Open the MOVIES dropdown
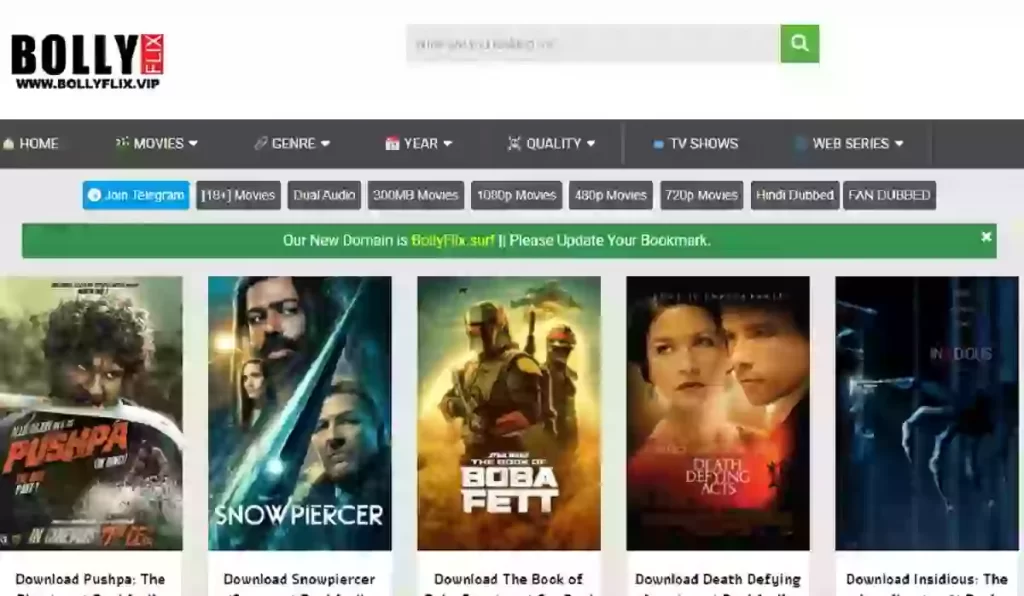Viewport: 1024px width, 596px height. click(158, 143)
